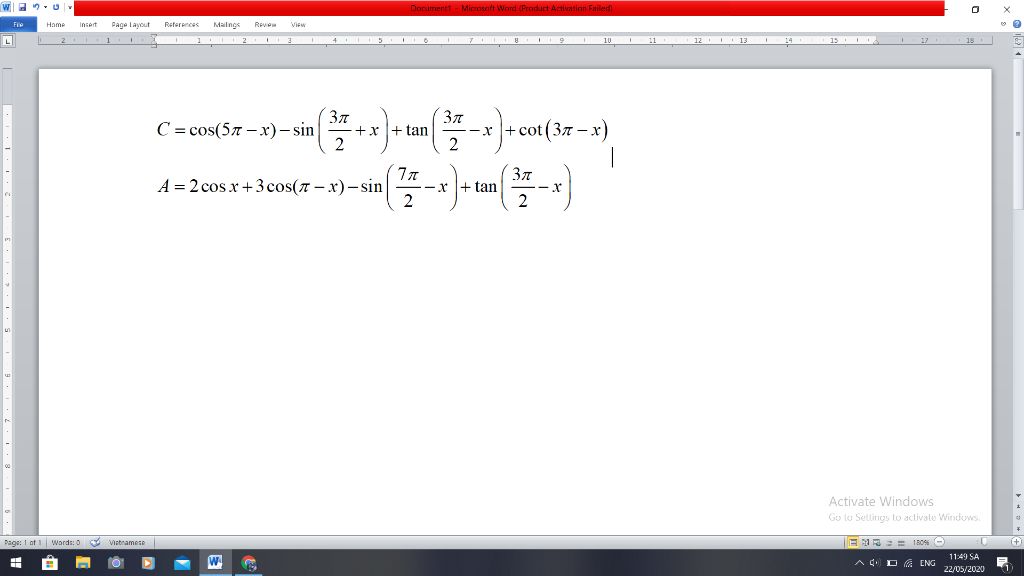Click the Word application icon in title bar

pos(7,7)
